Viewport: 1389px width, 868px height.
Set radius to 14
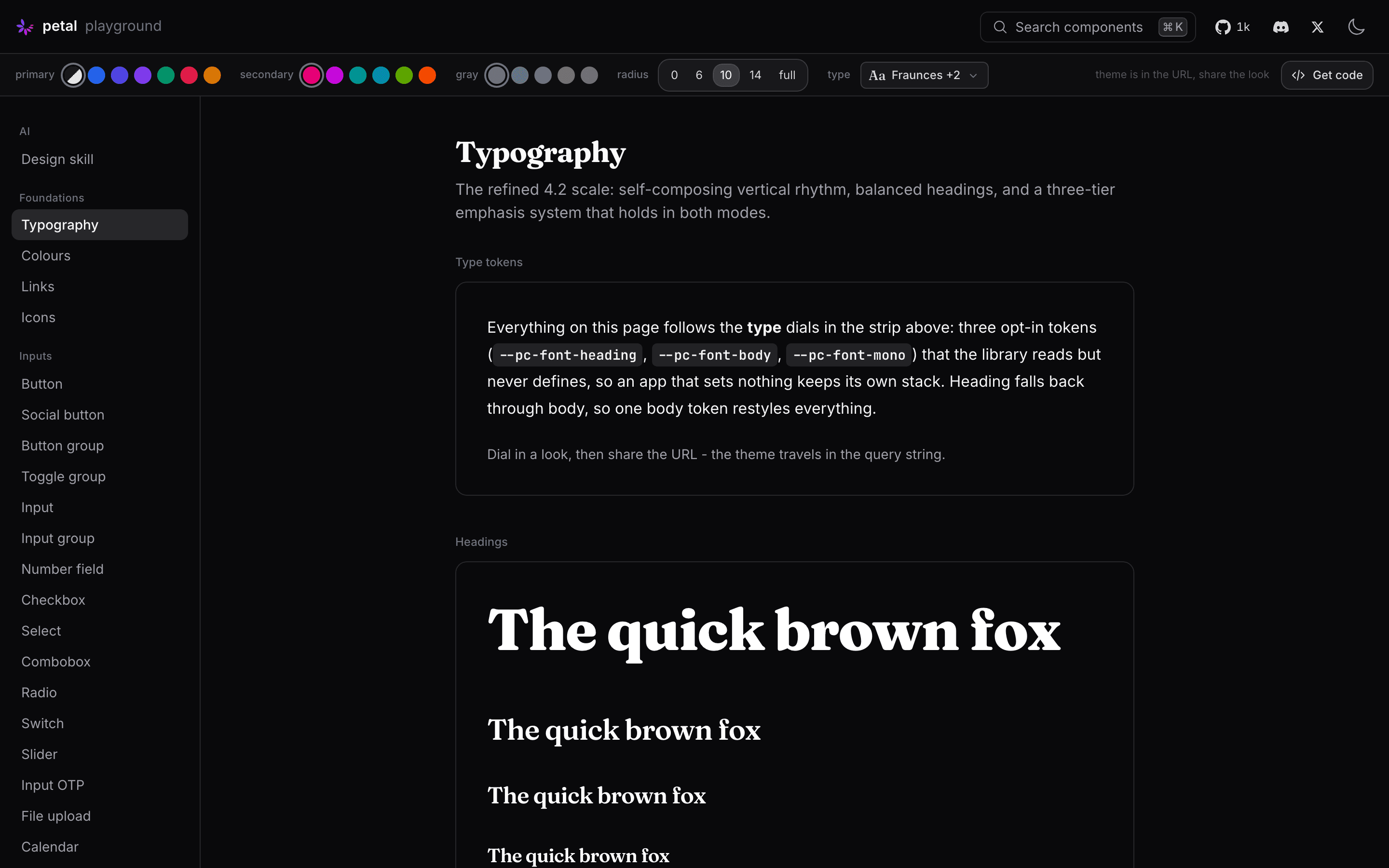coord(755,75)
